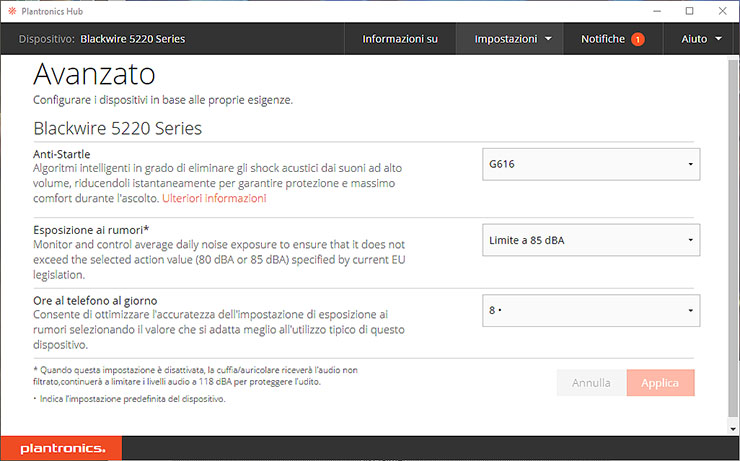Screen dimensions: 740x461
Task: Click the scrollbar up arrow
Action: coord(733,62)
